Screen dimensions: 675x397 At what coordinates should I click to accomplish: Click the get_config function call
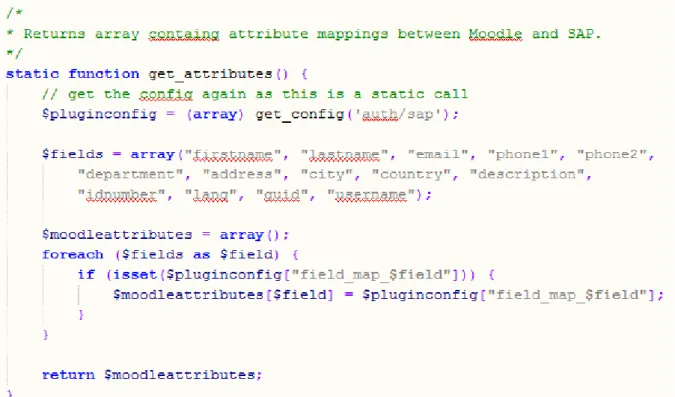tap(300, 115)
